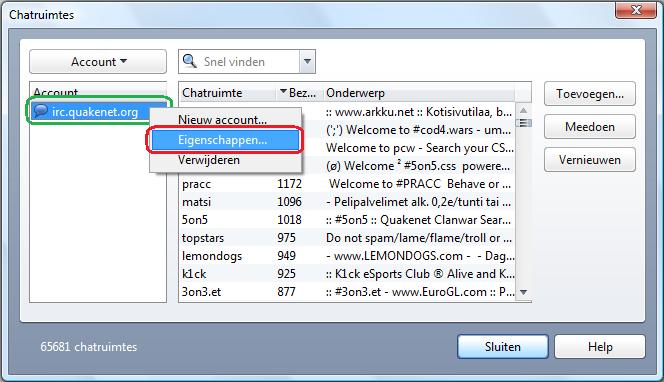The image size is (664, 382).
Task: Click the Meedoen button
Action: (590, 127)
